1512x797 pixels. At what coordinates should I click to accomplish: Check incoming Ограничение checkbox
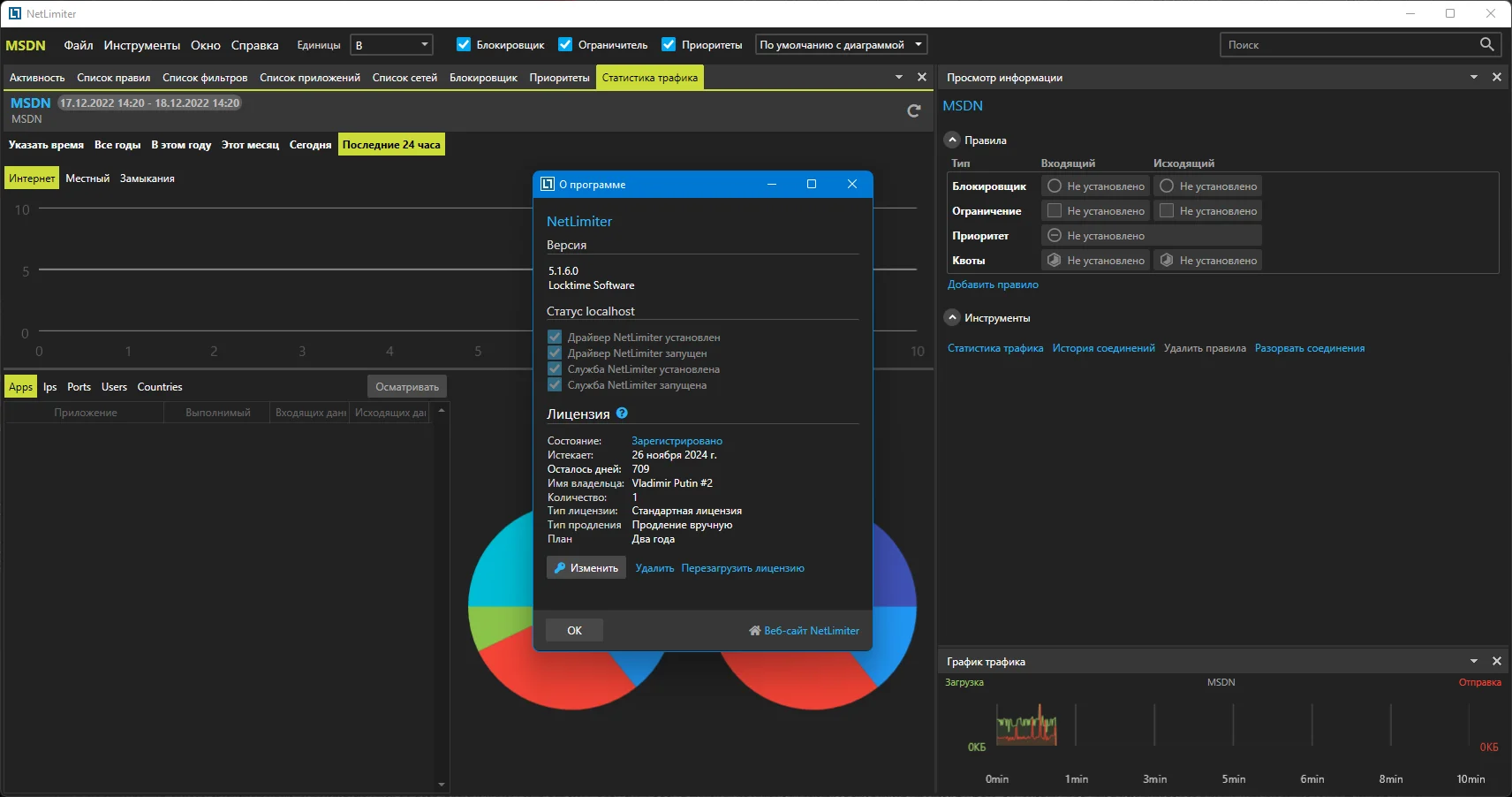(x=1054, y=210)
